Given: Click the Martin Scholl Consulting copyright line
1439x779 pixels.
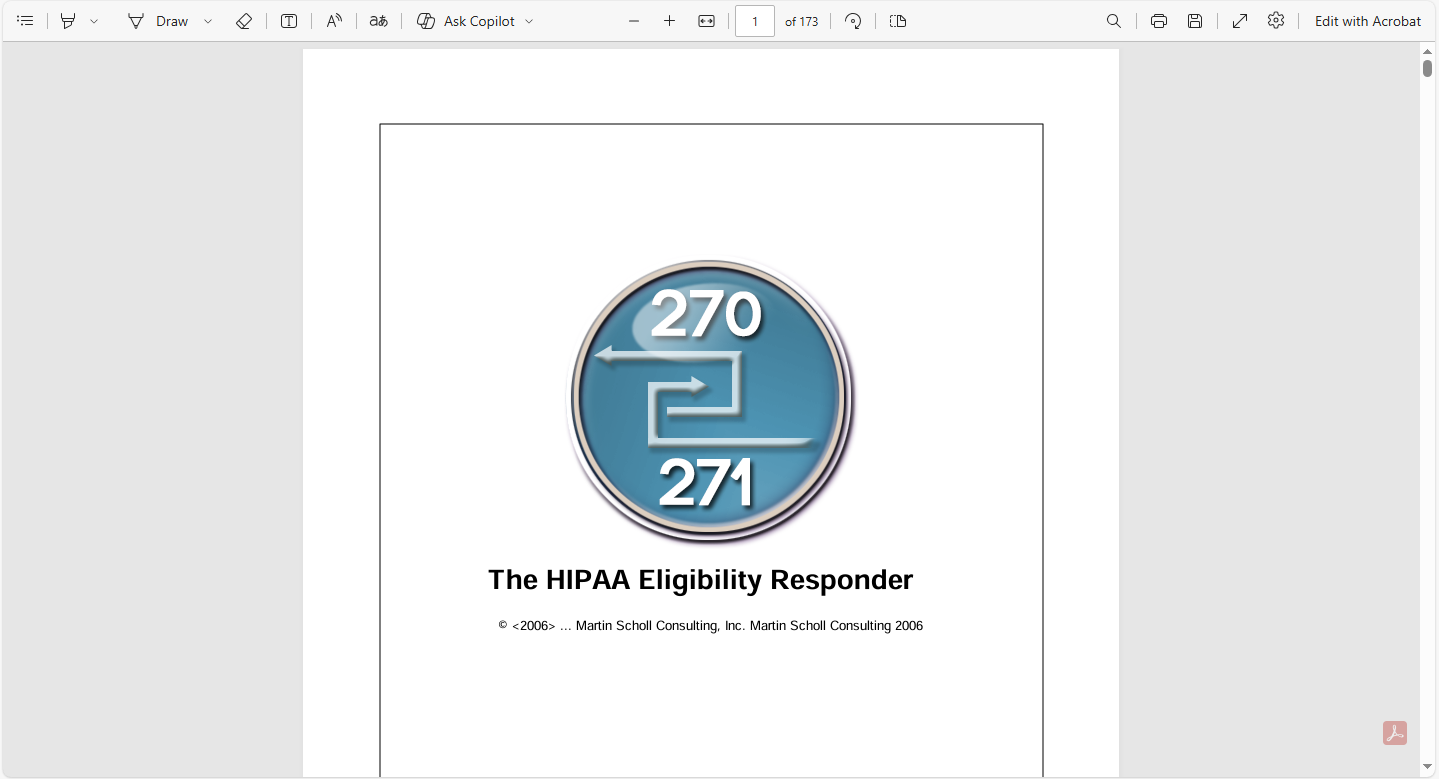Looking at the screenshot, I should click(711, 626).
